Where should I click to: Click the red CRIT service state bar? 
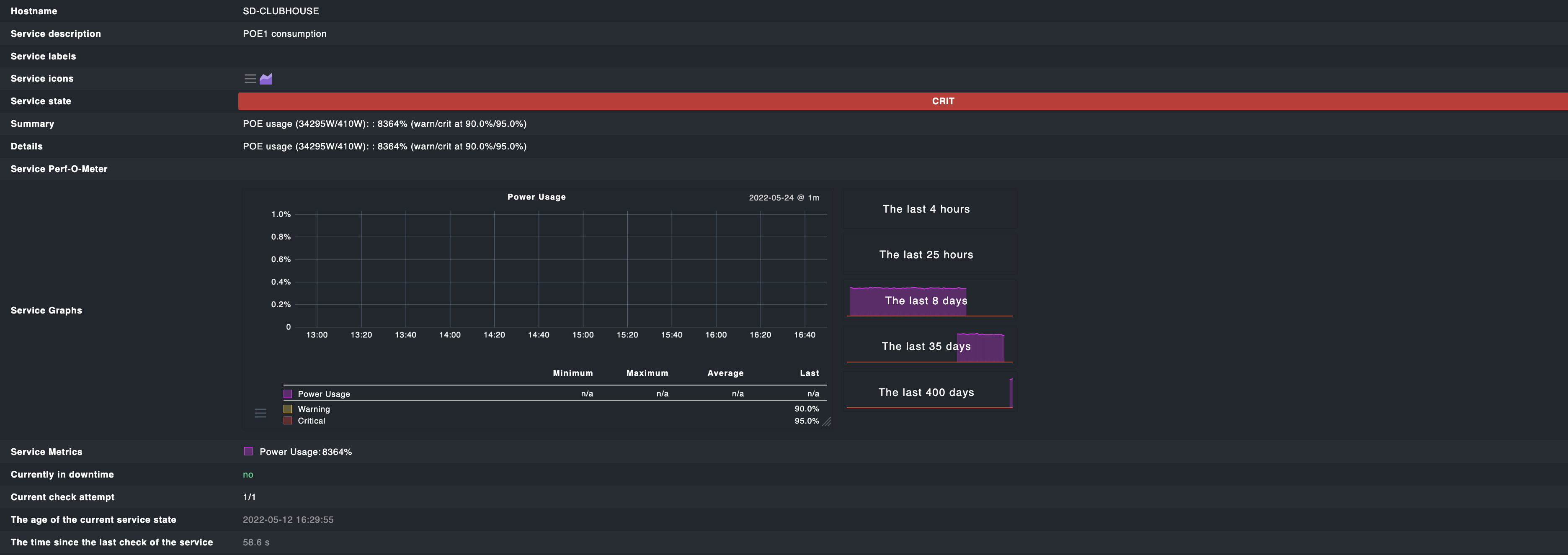pyautogui.click(x=944, y=101)
